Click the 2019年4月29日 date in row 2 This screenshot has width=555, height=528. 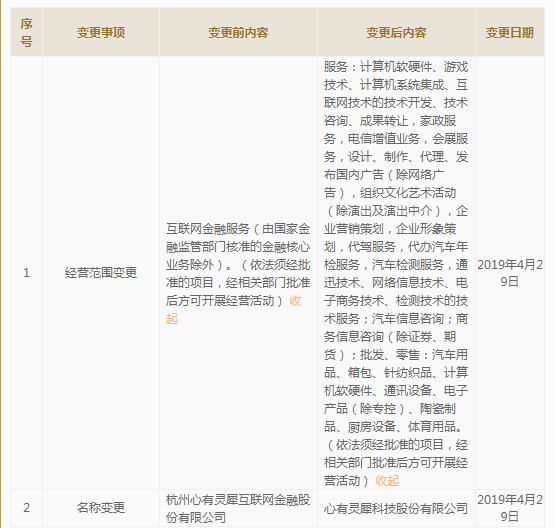click(510, 508)
